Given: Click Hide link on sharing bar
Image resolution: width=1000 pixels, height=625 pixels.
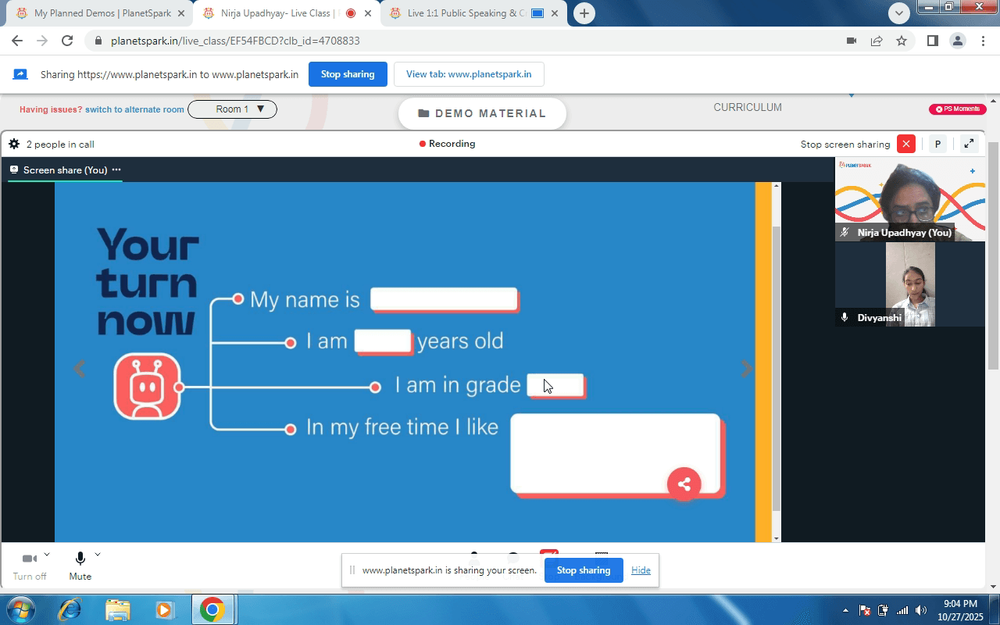Looking at the screenshot, I should point(640,570).
